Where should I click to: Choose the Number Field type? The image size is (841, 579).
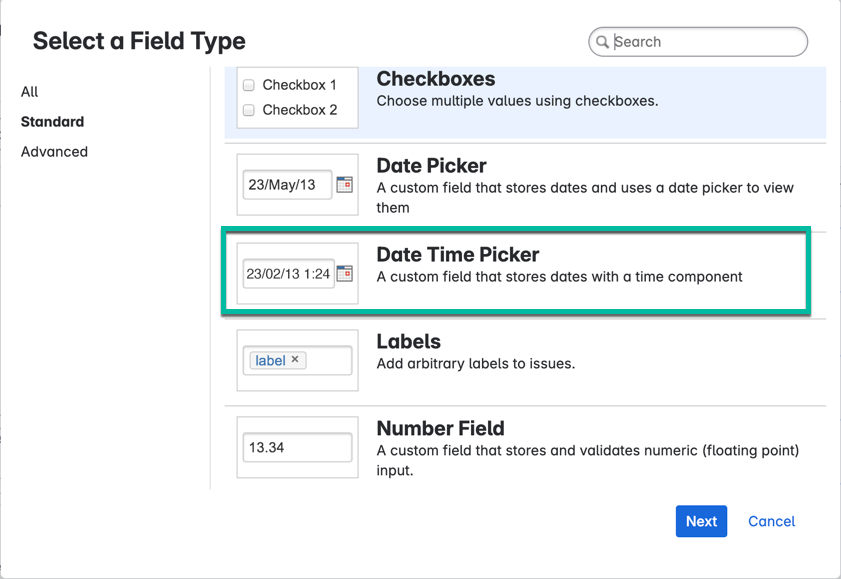tap(440, 429)
